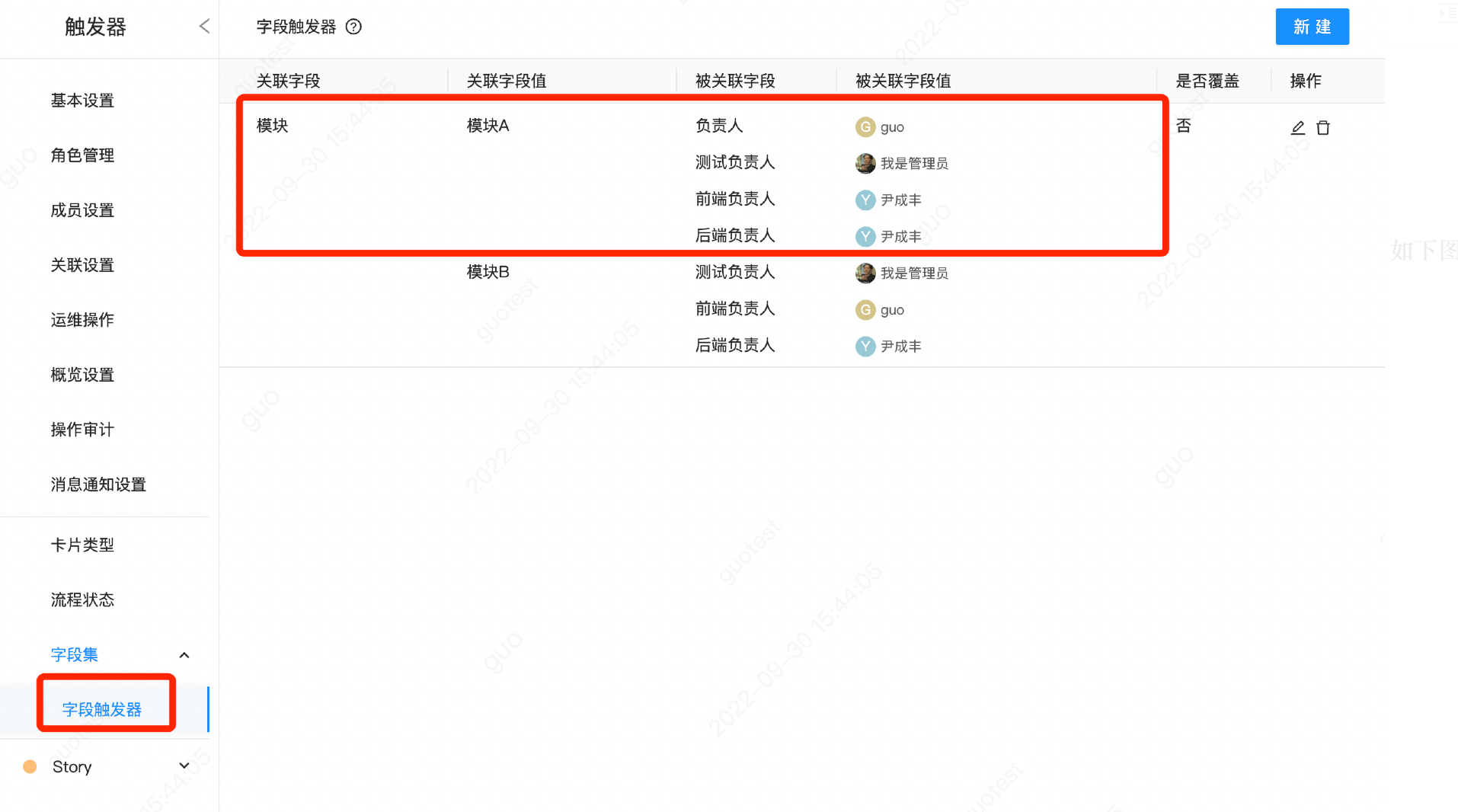This screenshot has width=1458, height=812.
Task: Click 尹成丰 avatar in 模块B 后端负责人 row
Action: [865, 346]
